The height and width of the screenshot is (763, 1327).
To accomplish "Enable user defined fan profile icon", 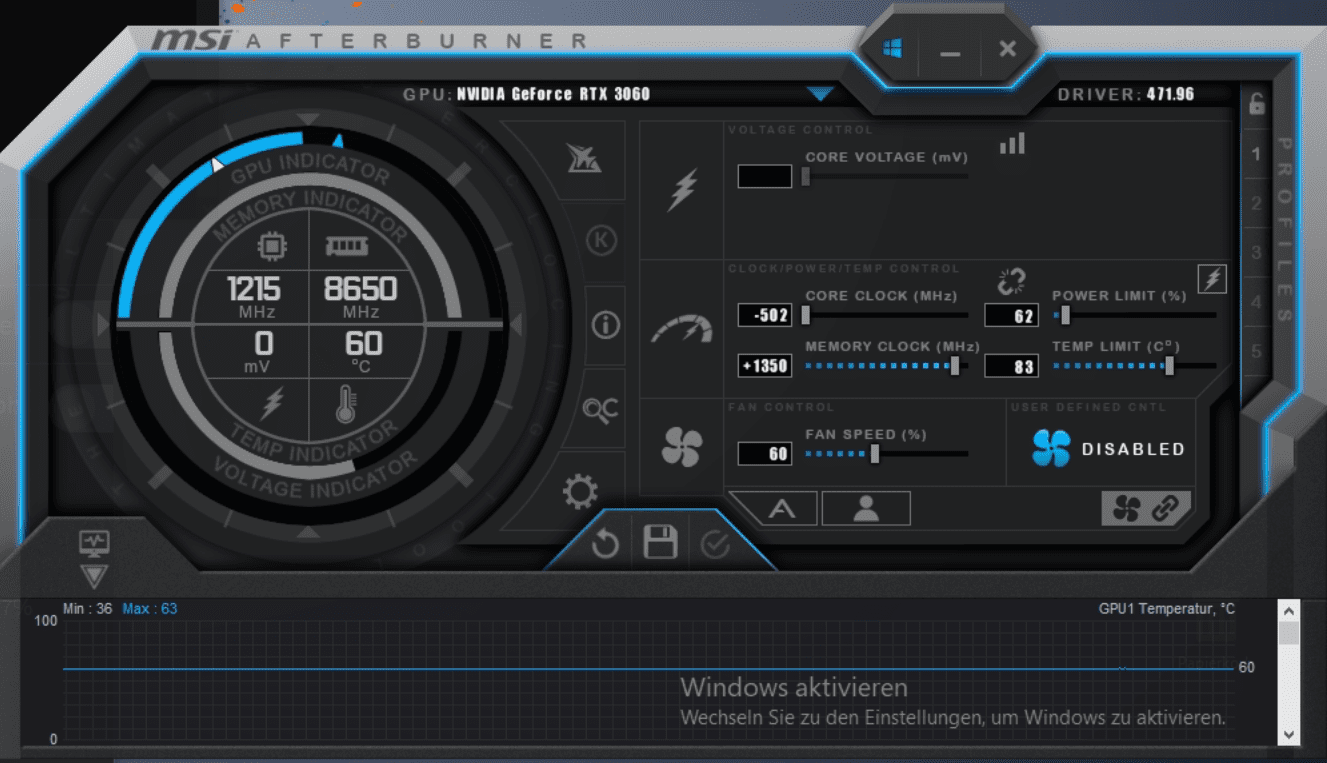I will 866,508.
